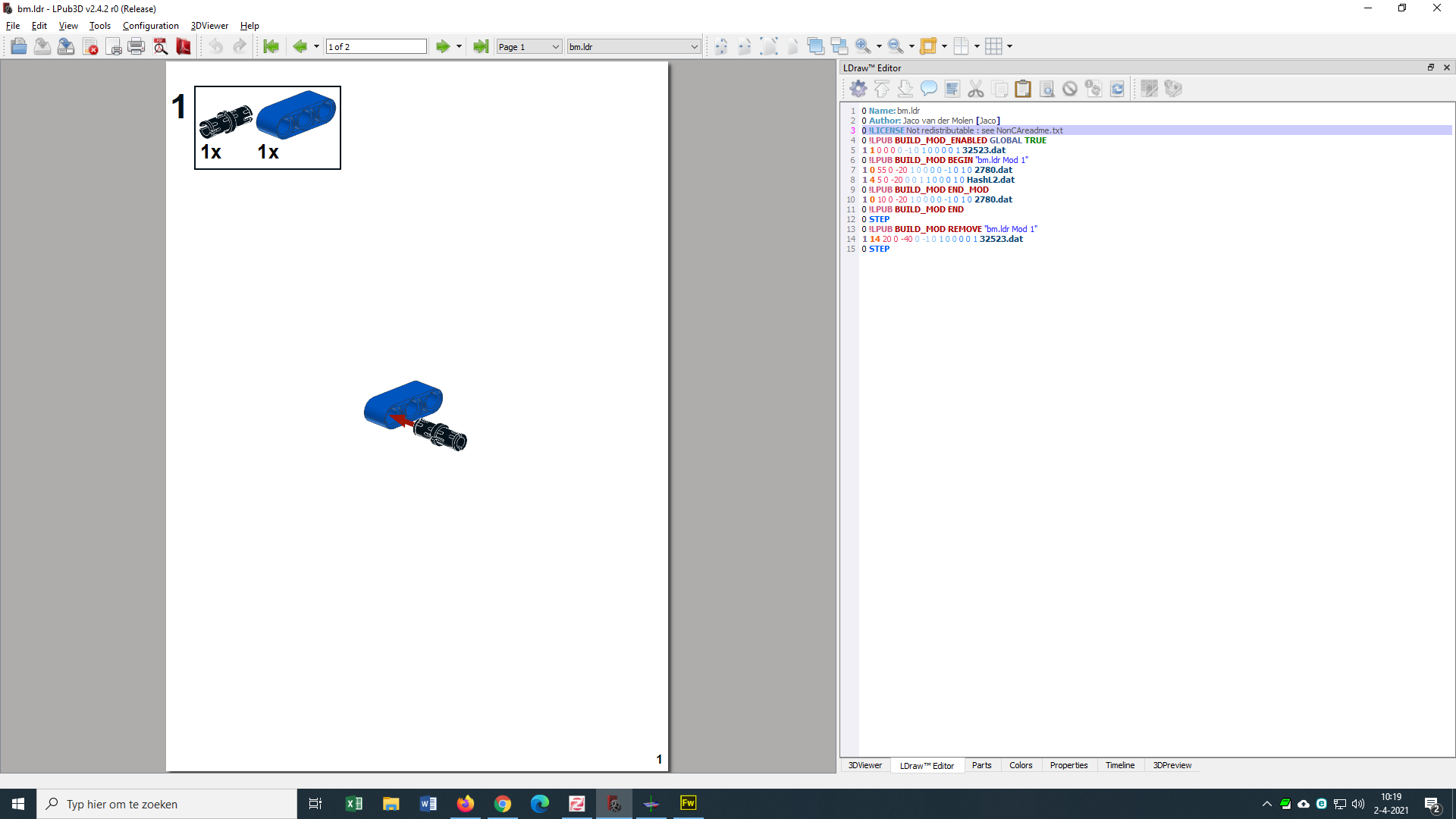Click the Print file icon
This screenshot has height=819, width=1456.
click(x=136, y=46)
